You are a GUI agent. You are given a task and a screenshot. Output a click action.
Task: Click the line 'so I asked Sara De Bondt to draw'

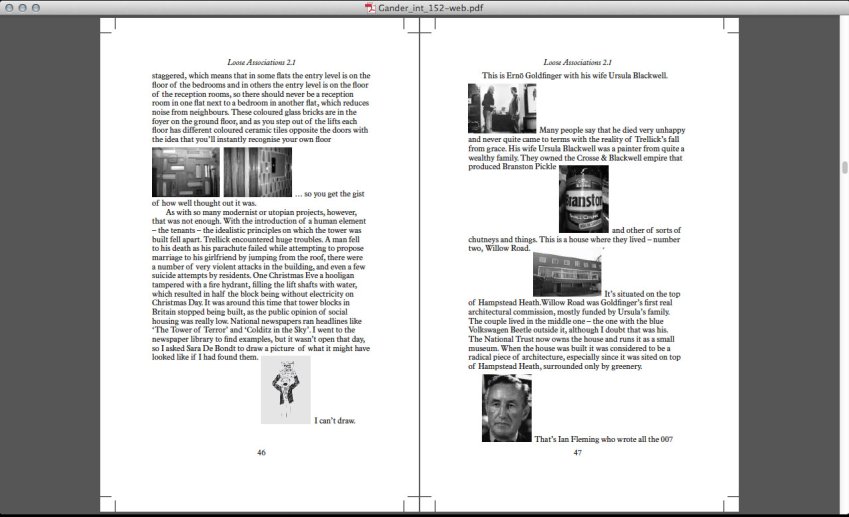point(261,348)
